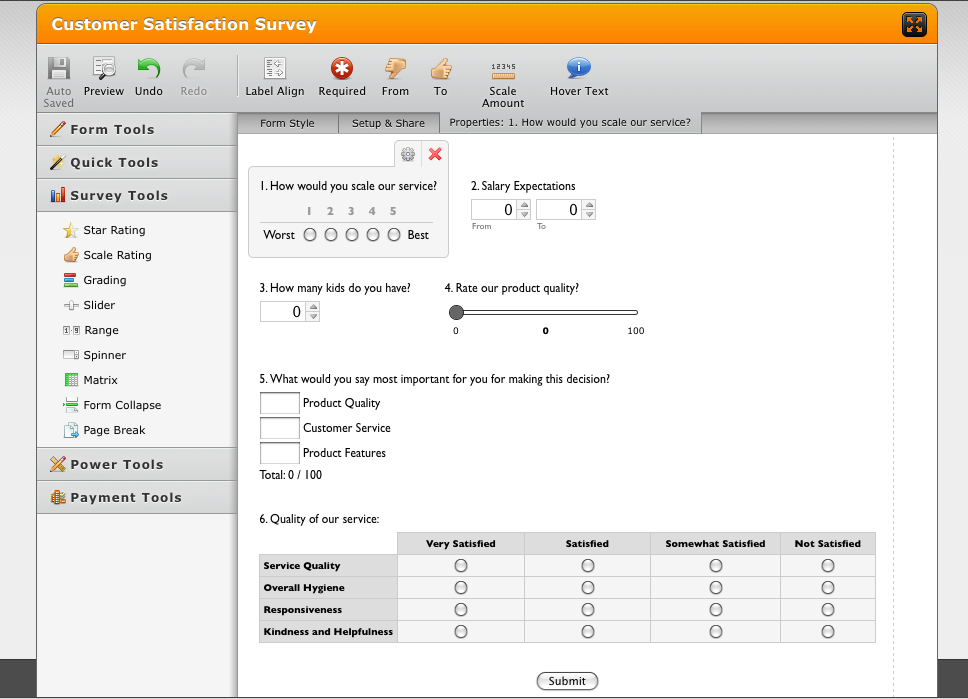
Task: Open the Setup & Share tab
Action: coord(388,123)
